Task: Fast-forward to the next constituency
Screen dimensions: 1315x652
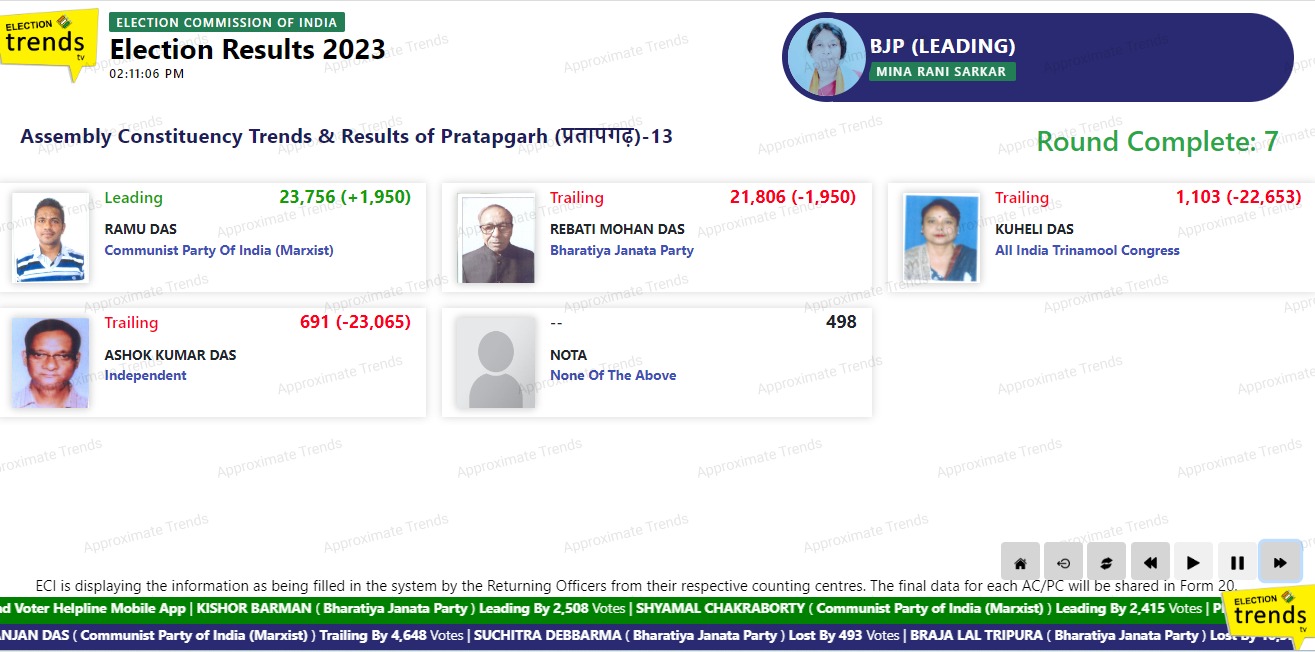Action: click(1280, 562)
